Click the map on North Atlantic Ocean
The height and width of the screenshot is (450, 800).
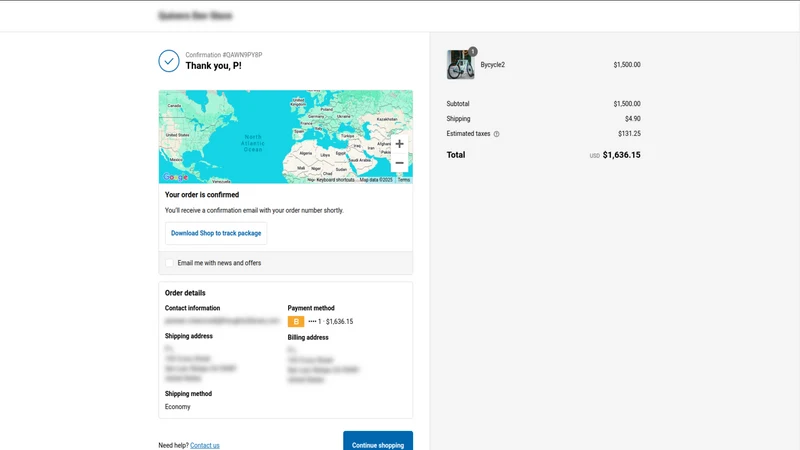click(253, 143)
